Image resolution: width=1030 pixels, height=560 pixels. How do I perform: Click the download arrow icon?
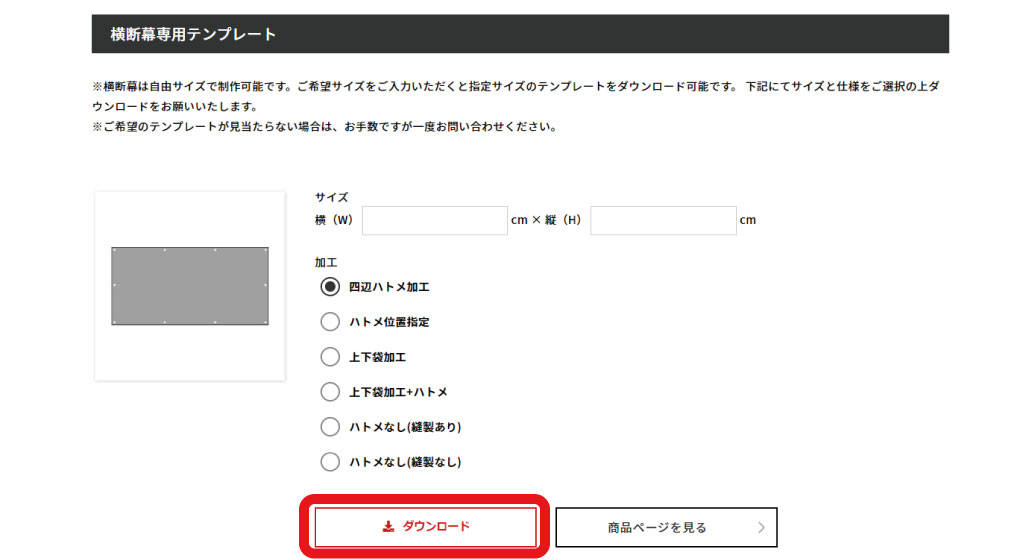click(388, 527)
